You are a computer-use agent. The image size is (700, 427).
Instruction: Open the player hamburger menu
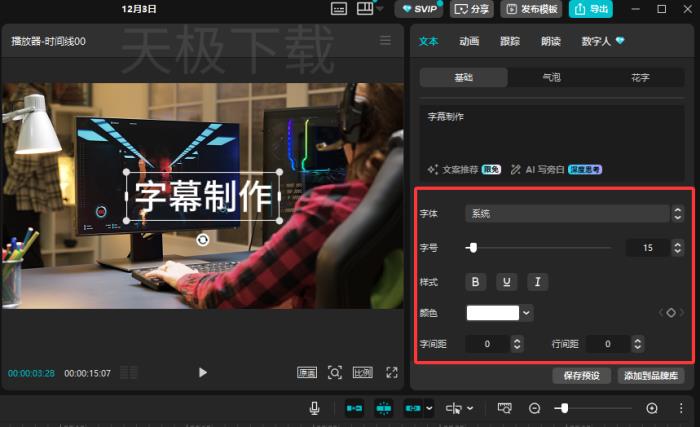tap(385, 41)
